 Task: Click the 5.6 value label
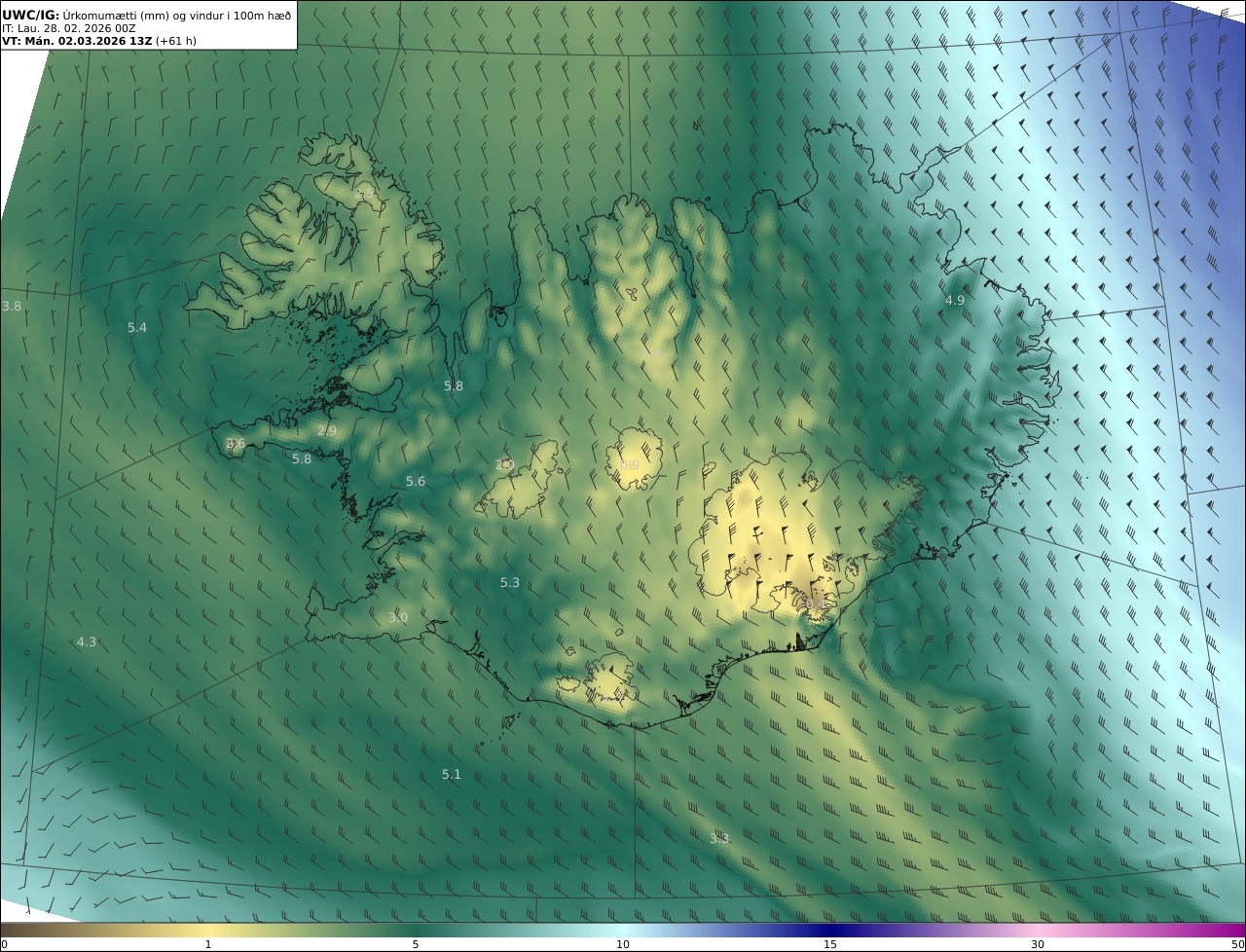point(416,482)
